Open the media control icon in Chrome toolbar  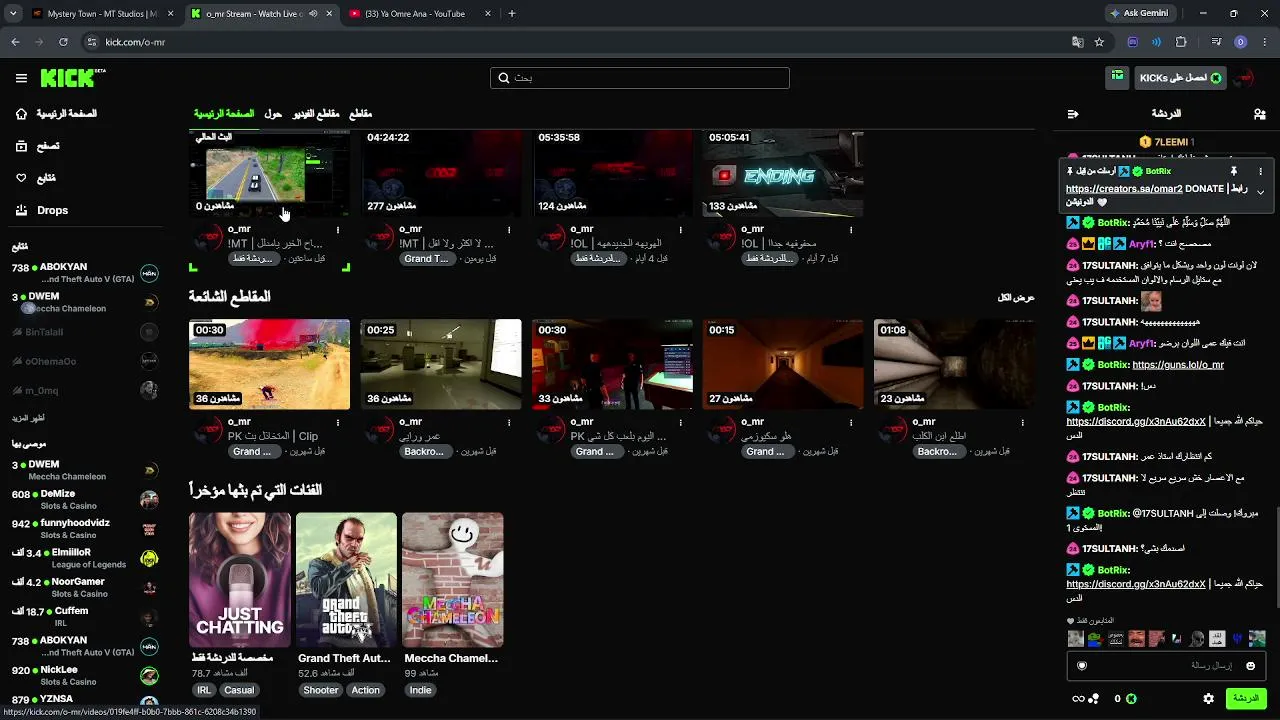point(1216,42)
